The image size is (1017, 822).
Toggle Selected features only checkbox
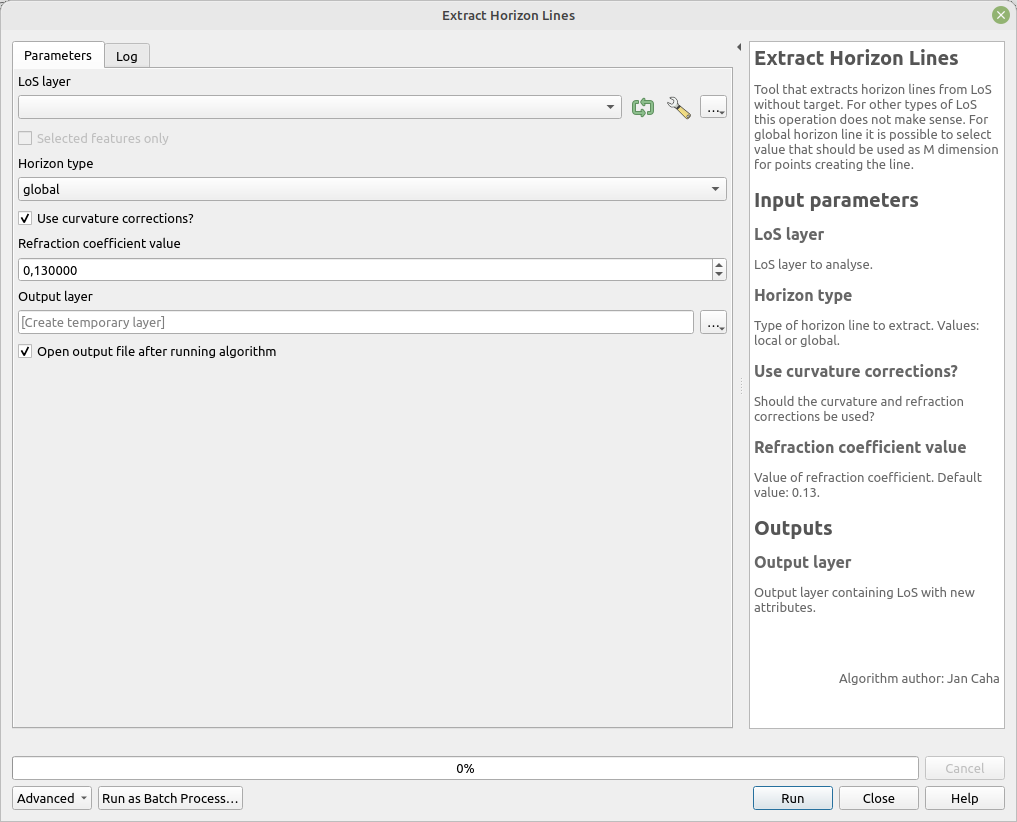[x=26, y=139]
